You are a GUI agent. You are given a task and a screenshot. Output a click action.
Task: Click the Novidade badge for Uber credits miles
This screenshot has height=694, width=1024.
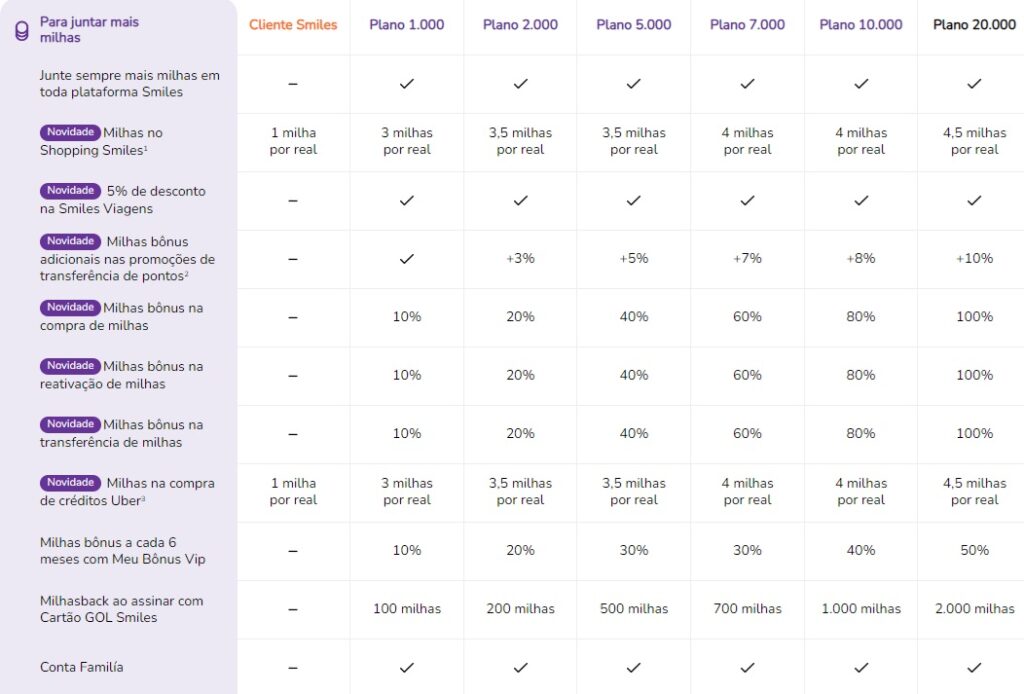pyautogui.click(x=70, y=482)
